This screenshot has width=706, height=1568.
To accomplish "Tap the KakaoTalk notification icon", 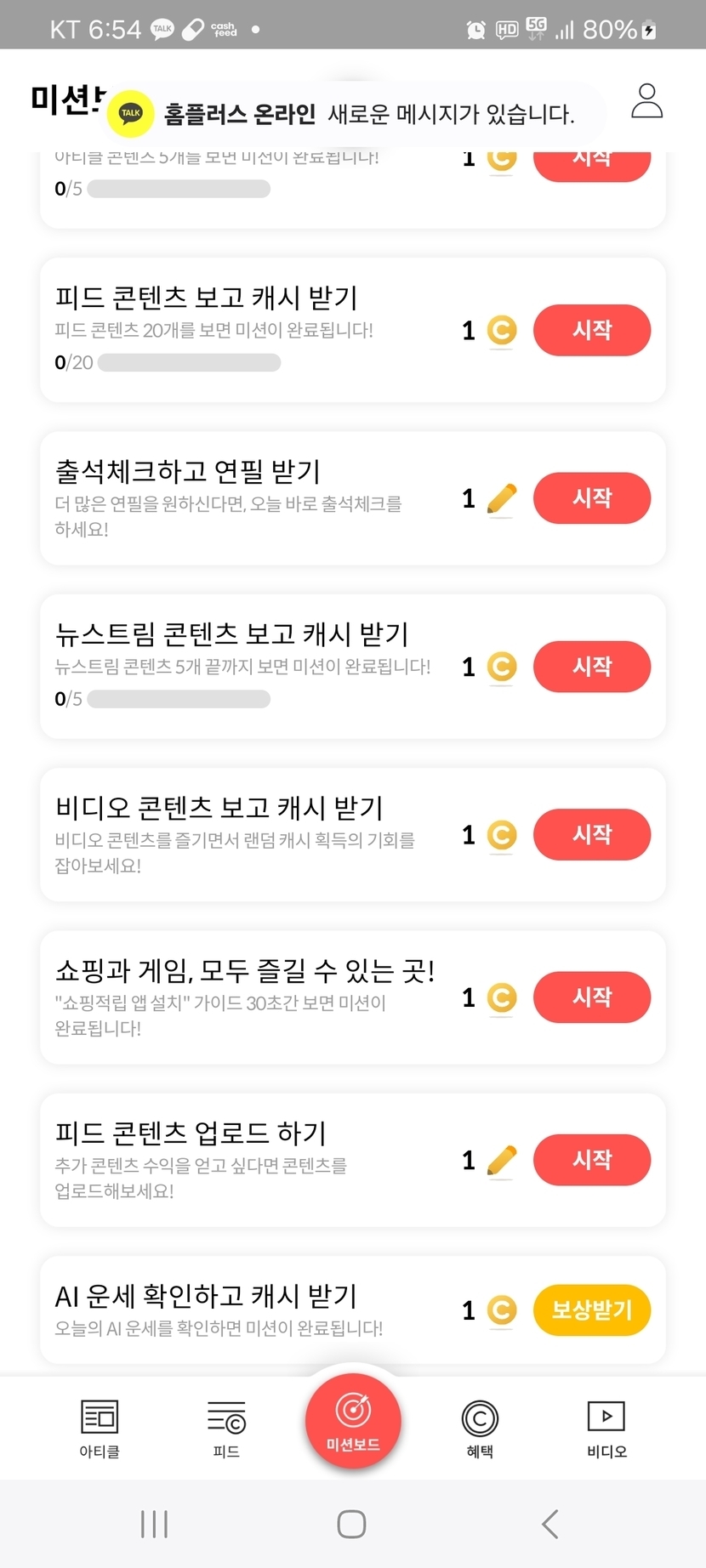I will pos(131,113).
